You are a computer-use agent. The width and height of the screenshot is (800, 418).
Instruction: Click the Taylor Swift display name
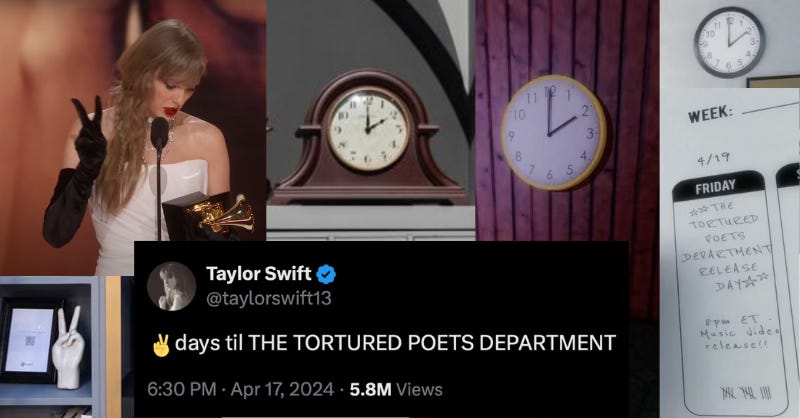tap(259, 274)
